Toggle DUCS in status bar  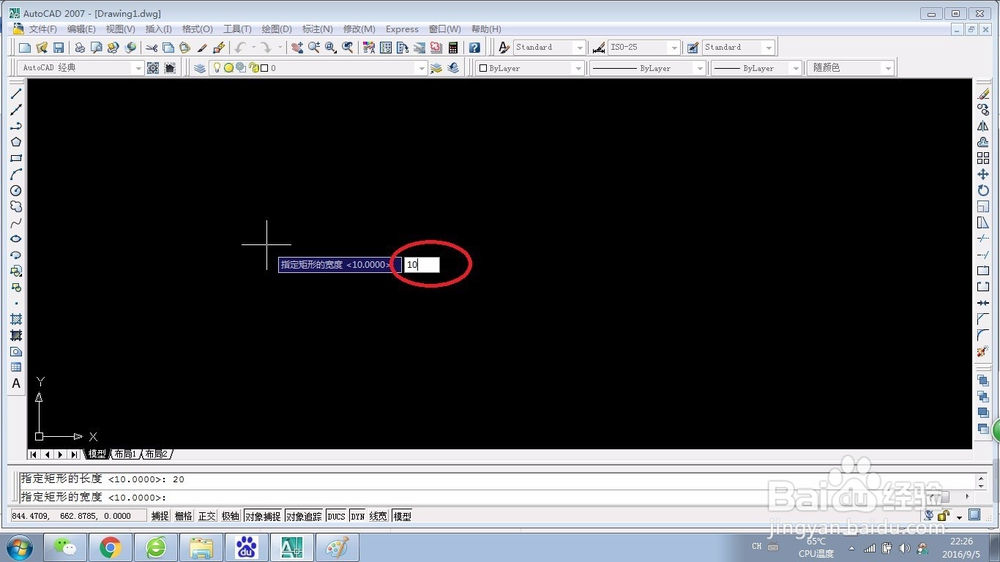tap(336, 516)
